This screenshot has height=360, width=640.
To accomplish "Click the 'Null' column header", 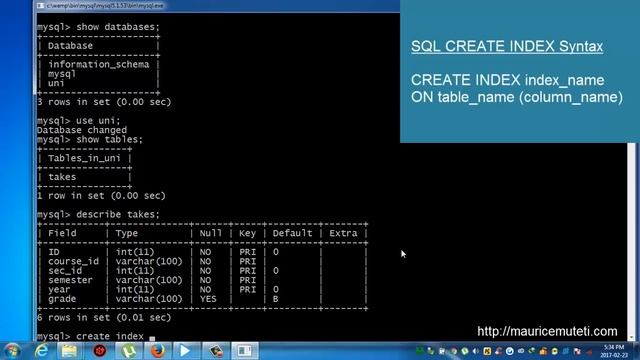I will tap(211, 233).
